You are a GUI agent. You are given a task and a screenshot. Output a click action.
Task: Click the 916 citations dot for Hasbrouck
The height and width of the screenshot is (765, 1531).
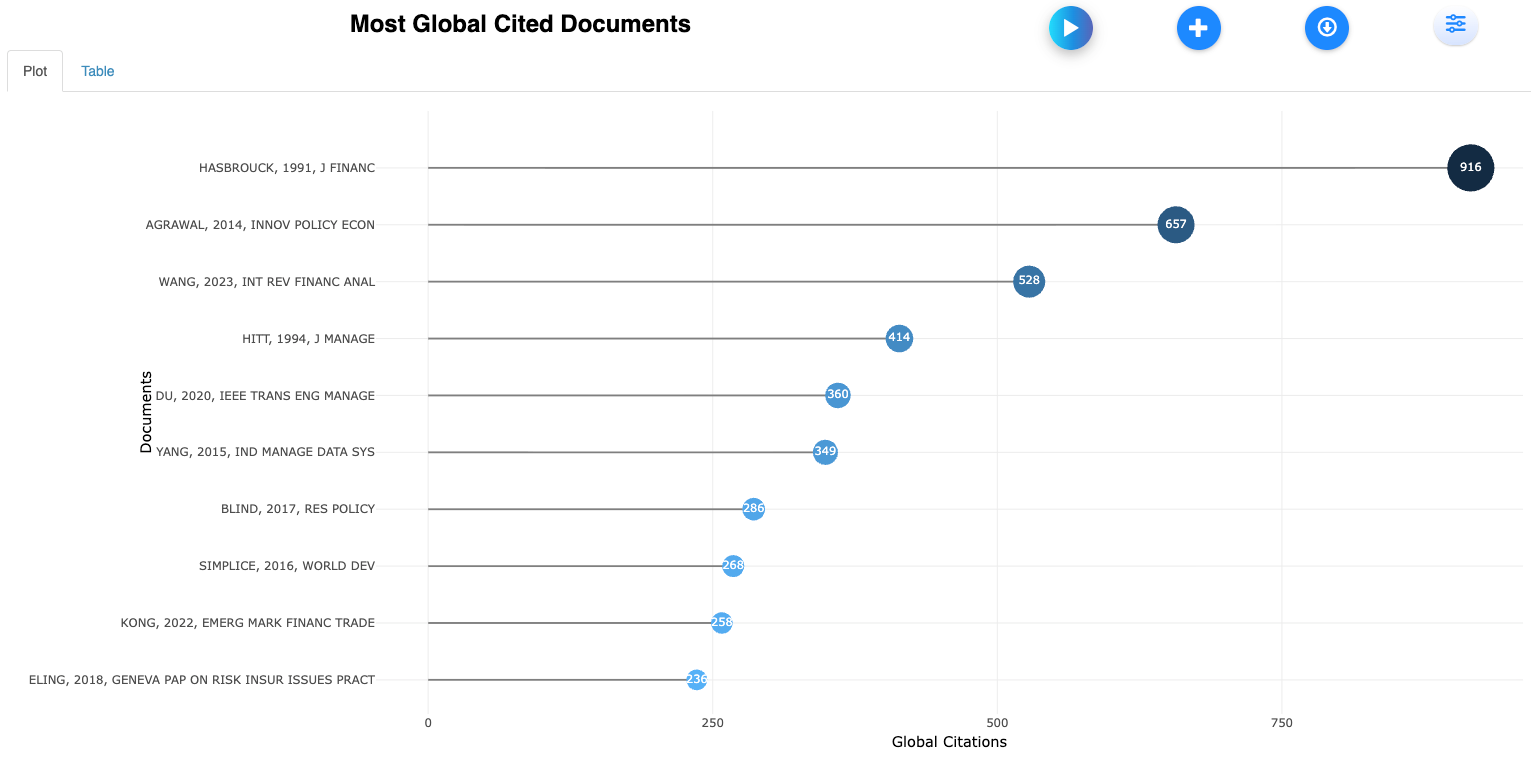(x=1470, y=167)
